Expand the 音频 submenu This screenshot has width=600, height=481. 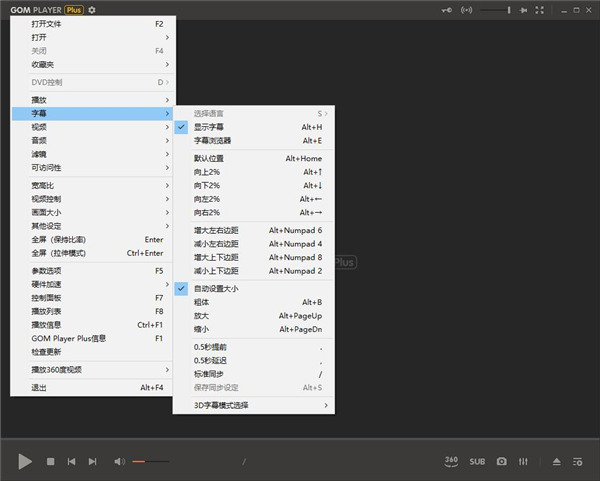tap(93, 140)
